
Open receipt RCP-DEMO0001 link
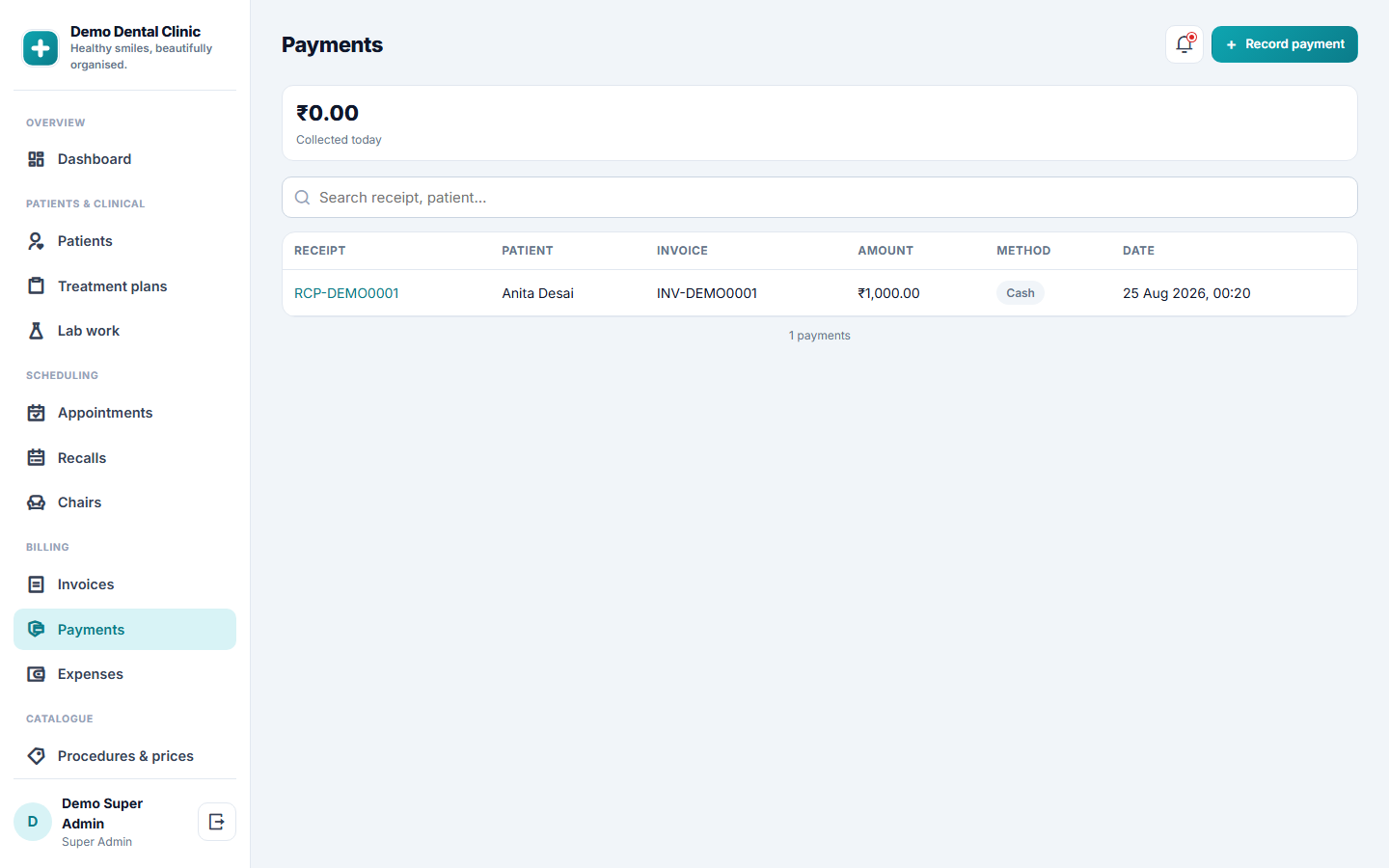(x=346, y=293)
